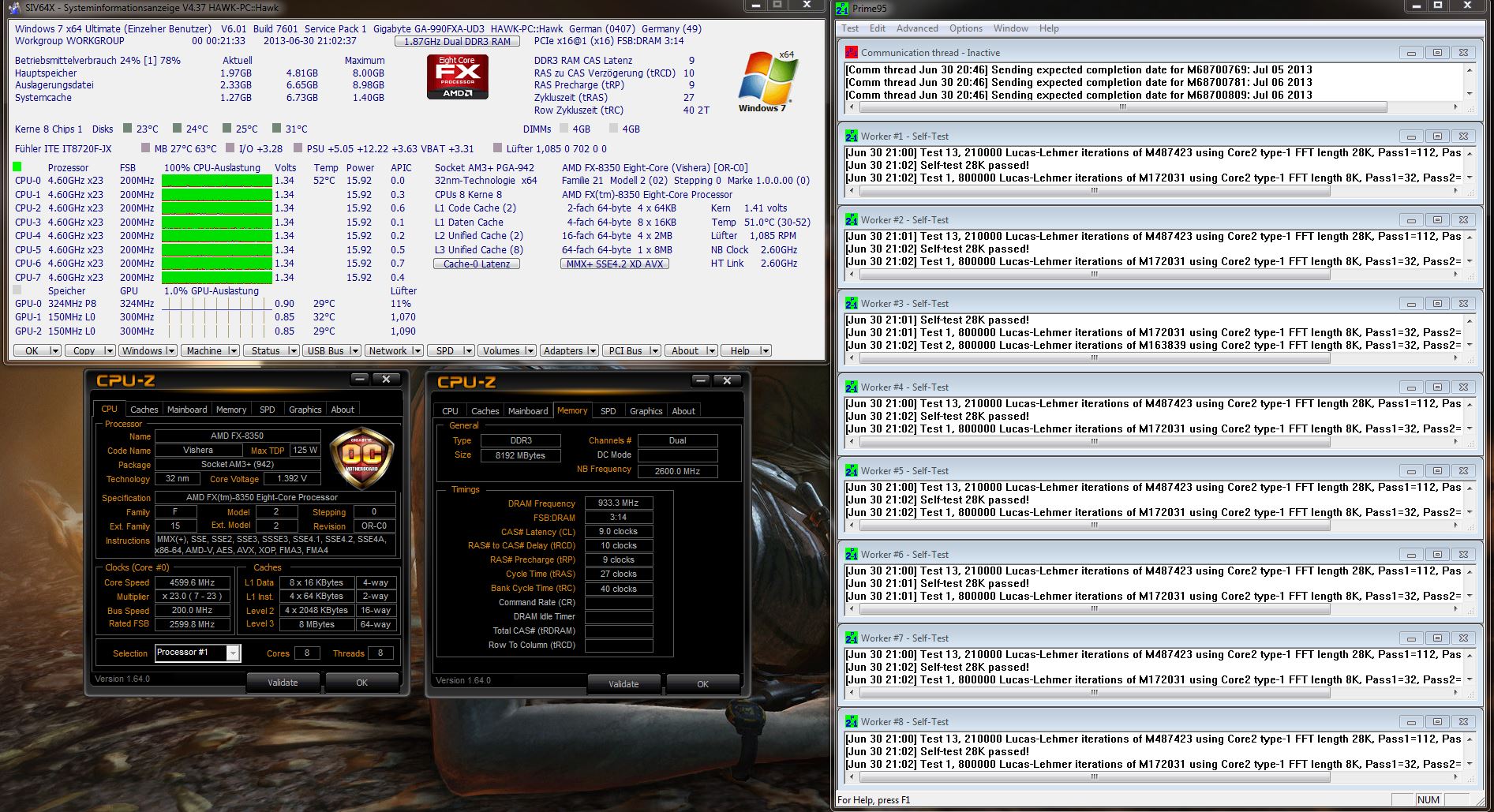This screenshot has height=812, width=1494.
Task: Click the Worker #3 window icon
Action: click(852, 303)
